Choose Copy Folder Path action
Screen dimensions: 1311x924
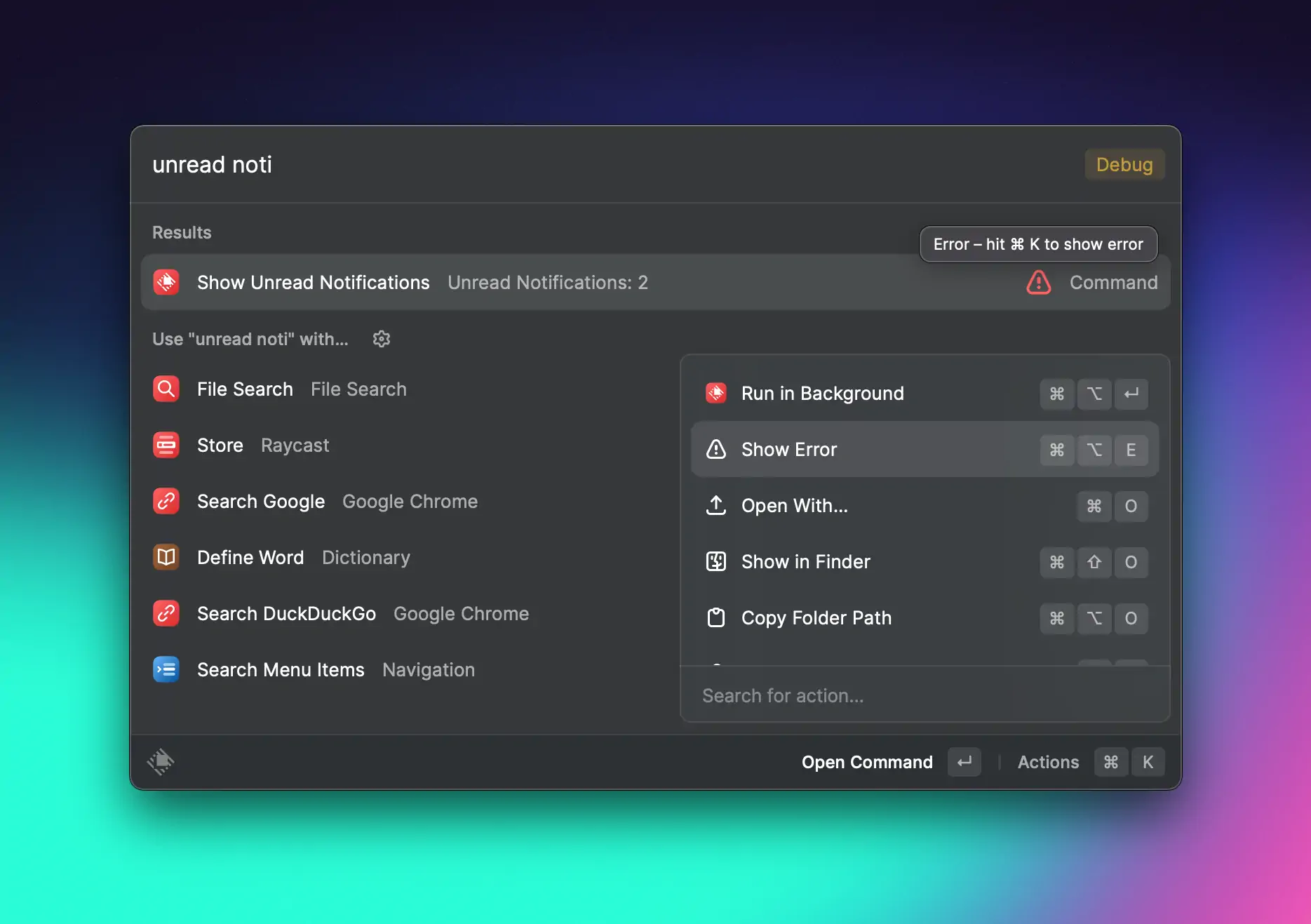coord(816,618)
